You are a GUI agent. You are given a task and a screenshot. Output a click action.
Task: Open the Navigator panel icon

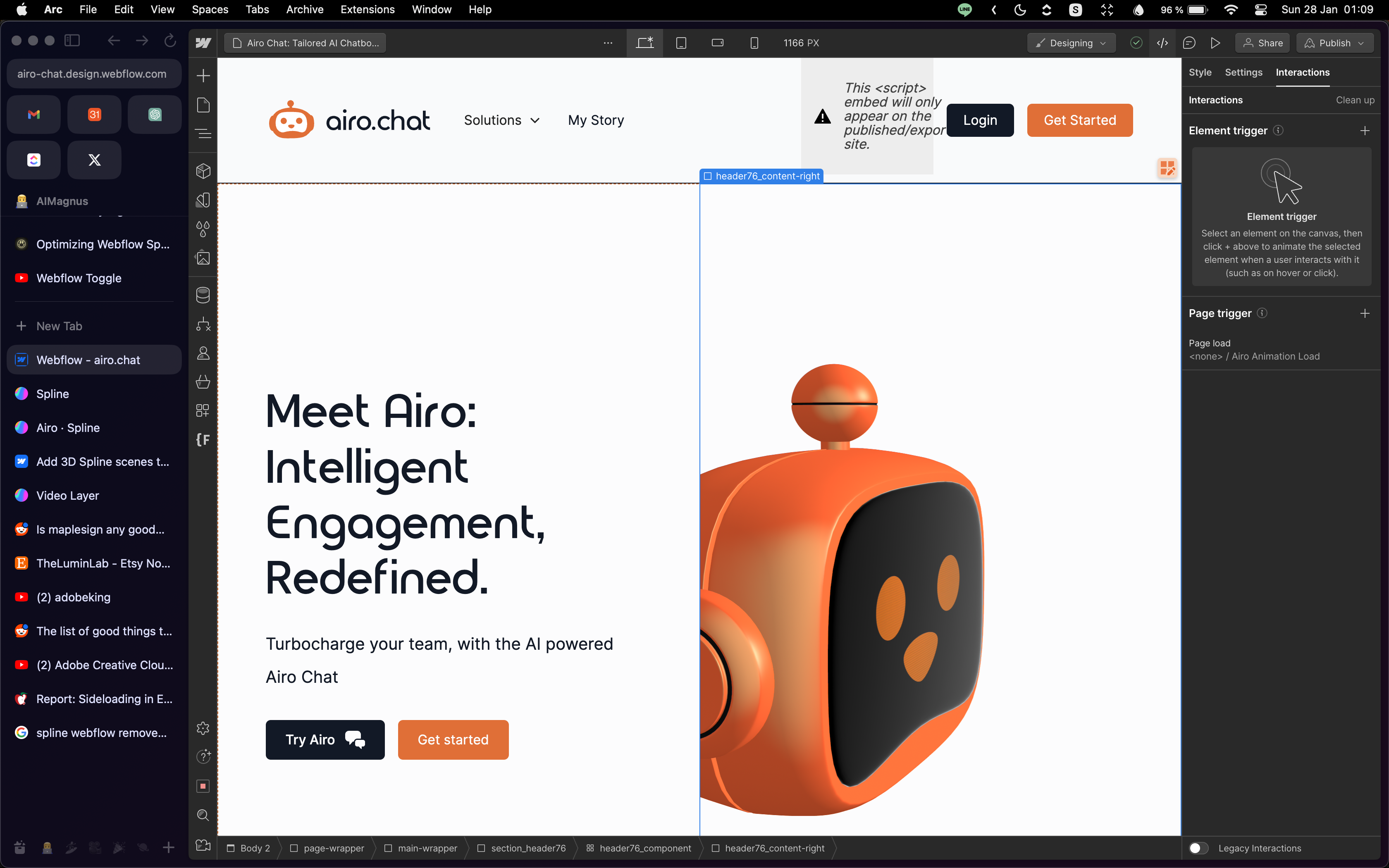(x=203, y=134)
